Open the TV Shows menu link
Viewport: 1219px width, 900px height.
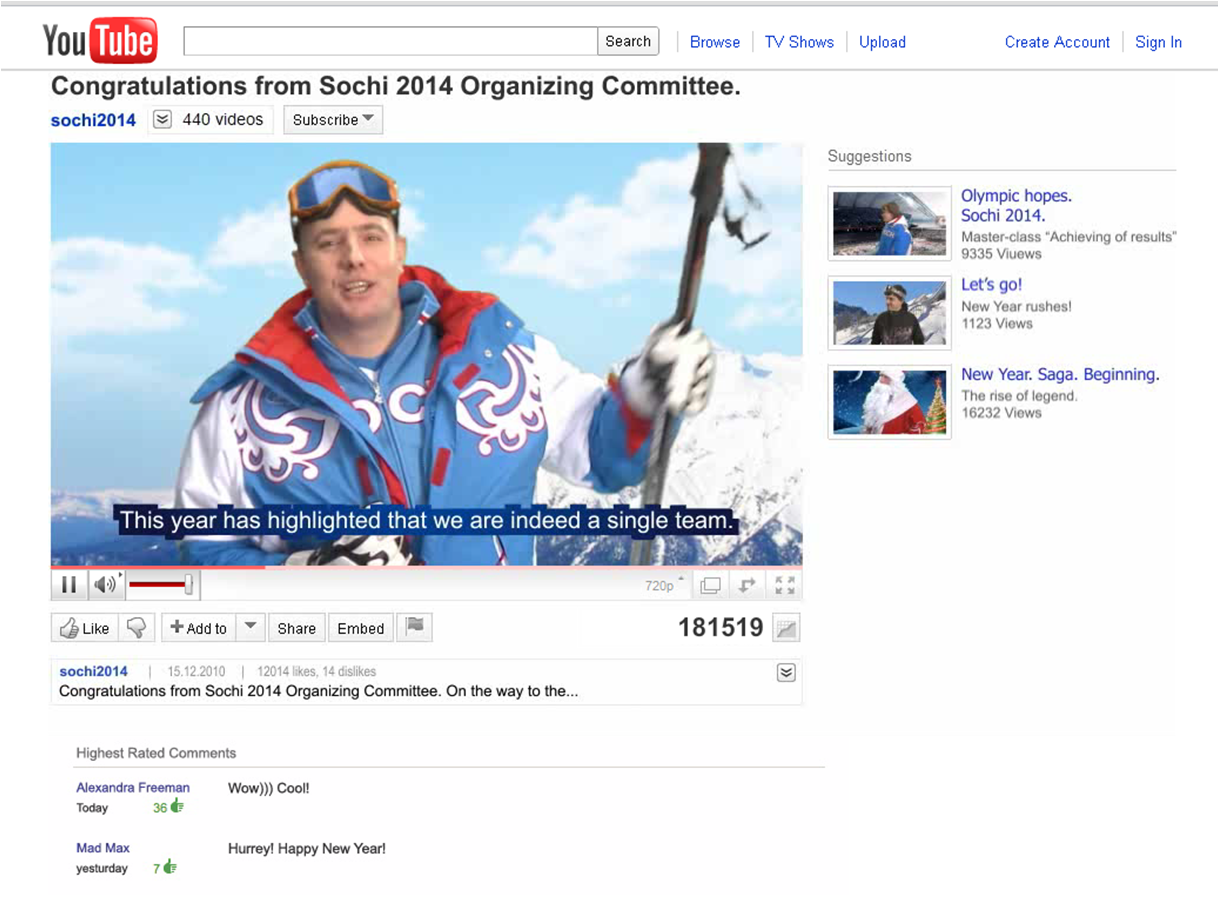[799, 42]
